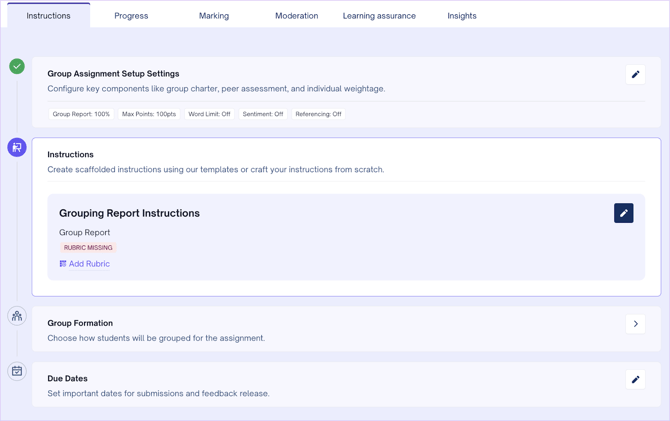Click the green checkmark step icon
Image resolution: width=670 pixels, height=421 pixels.
coord(17,66)
